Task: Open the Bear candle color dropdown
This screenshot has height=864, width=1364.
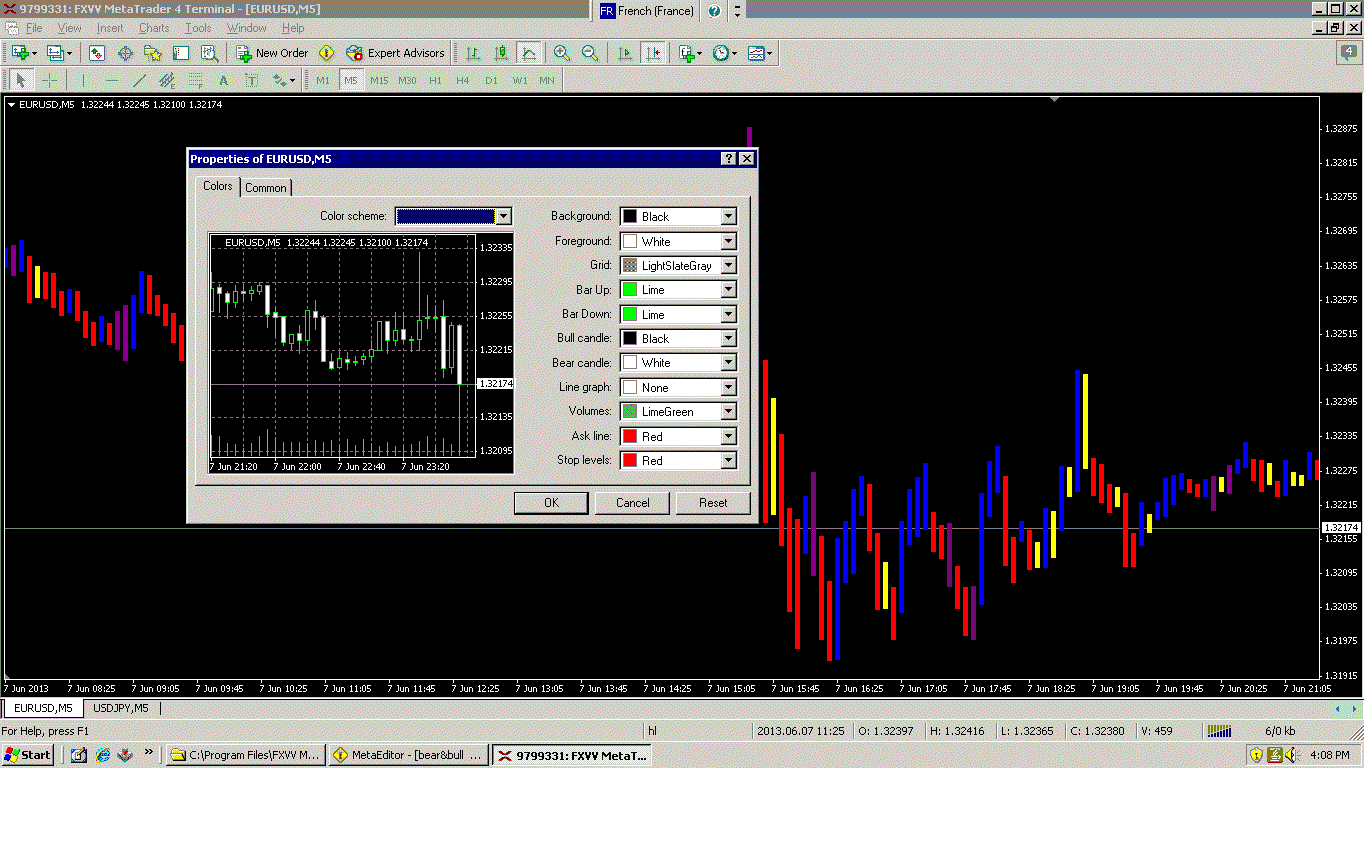Action: click(x=728, y=363)
